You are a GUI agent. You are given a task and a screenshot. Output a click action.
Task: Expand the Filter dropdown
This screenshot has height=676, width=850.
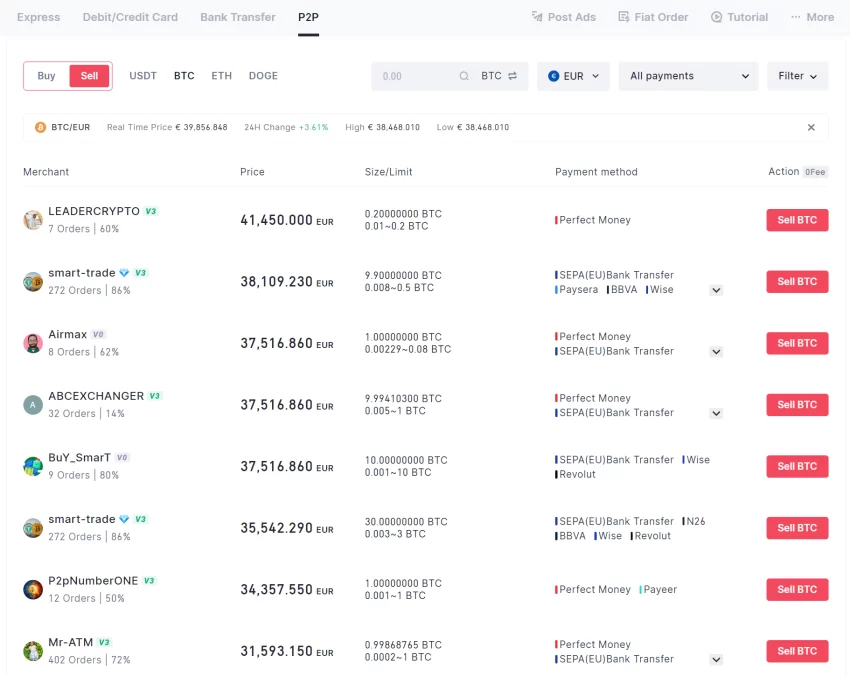[797, 76]
